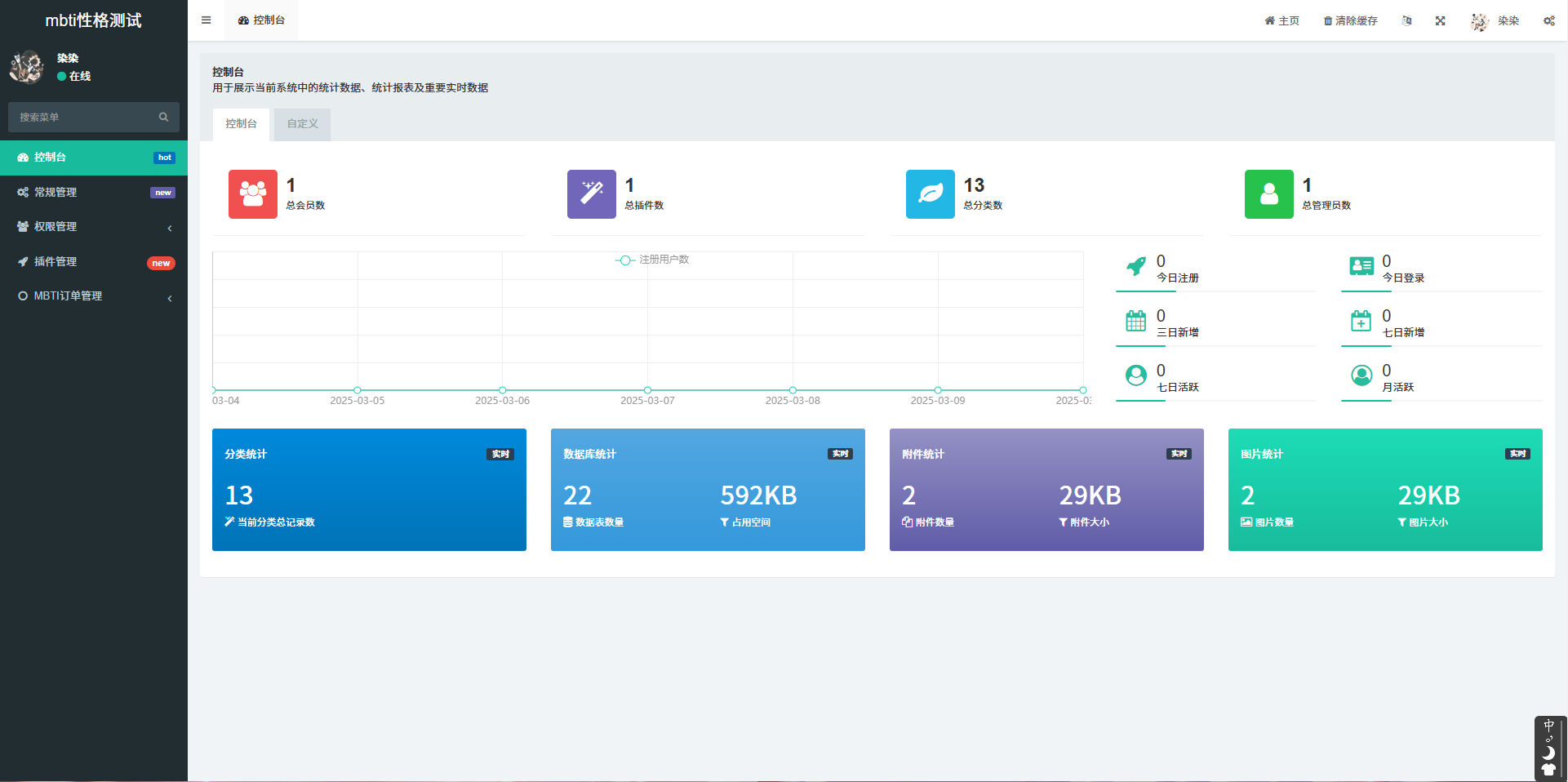Click the fullscreen toggle icon in the header
The height and width of the screenshot is (782, 1568).
click(1440, 21)
